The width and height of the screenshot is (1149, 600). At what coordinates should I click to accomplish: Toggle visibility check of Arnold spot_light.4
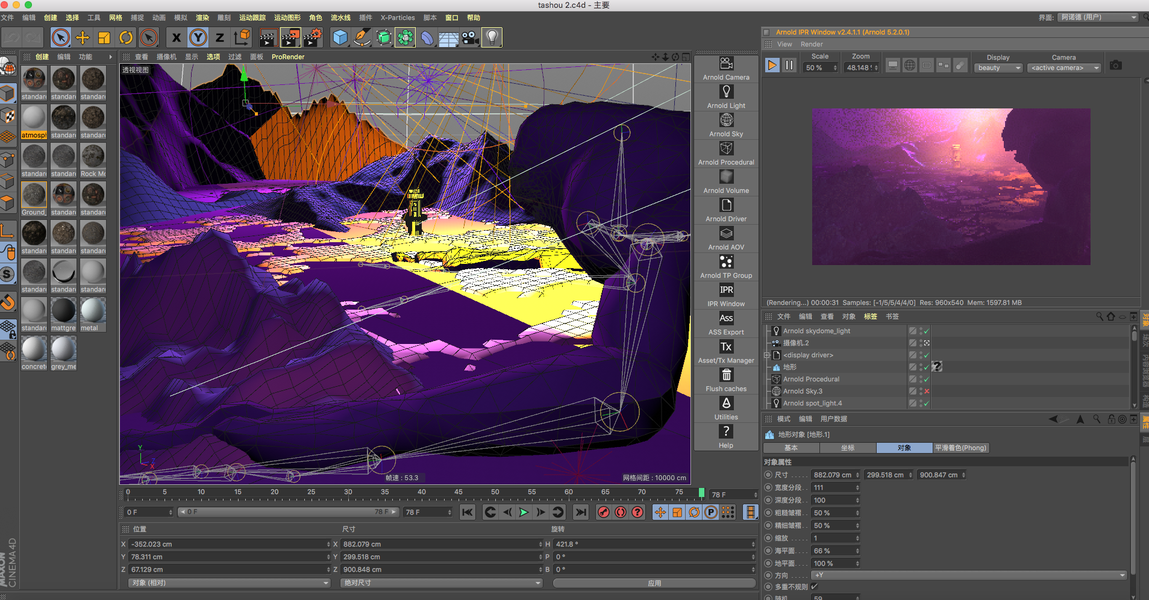click(926, 404)
